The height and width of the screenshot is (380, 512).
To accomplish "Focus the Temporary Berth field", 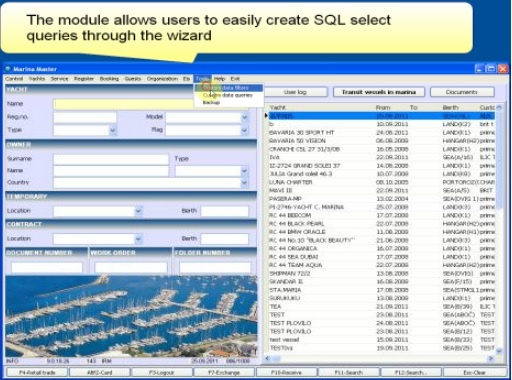I will tap(225, 211).
